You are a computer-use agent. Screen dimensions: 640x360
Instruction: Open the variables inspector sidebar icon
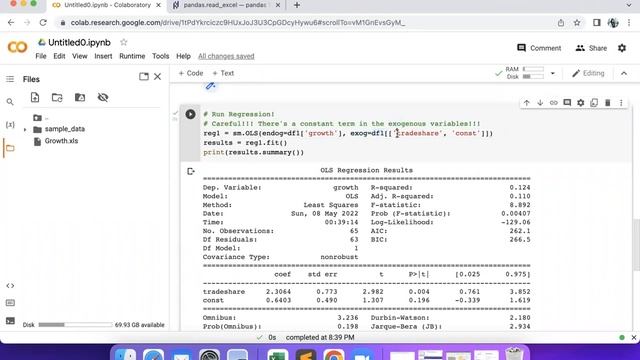tap(10, 124)
